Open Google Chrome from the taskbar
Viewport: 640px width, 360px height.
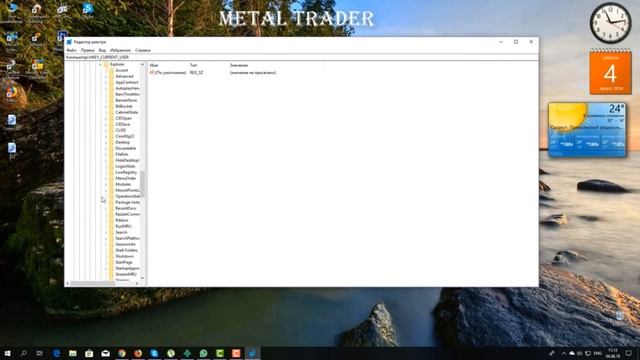coord(122,353)
